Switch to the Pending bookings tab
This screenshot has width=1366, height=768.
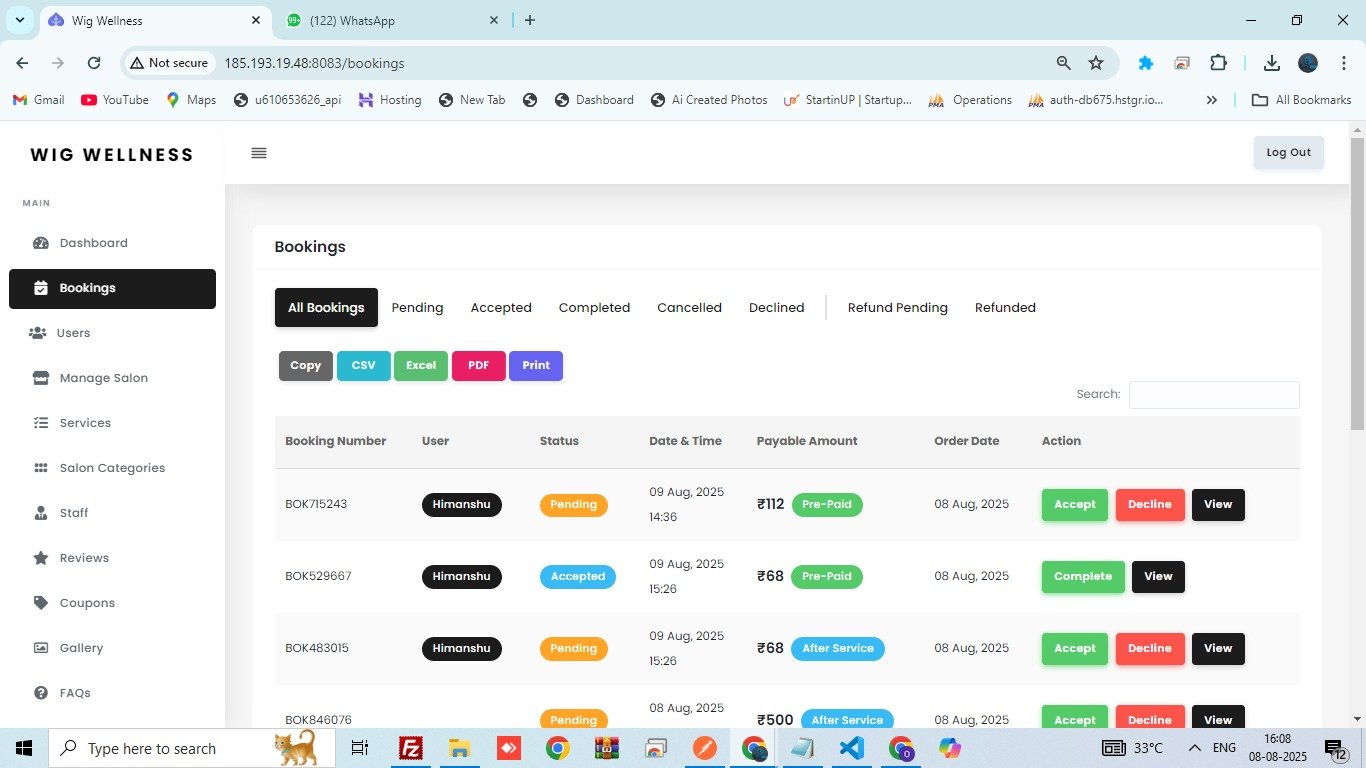point(417,308)
